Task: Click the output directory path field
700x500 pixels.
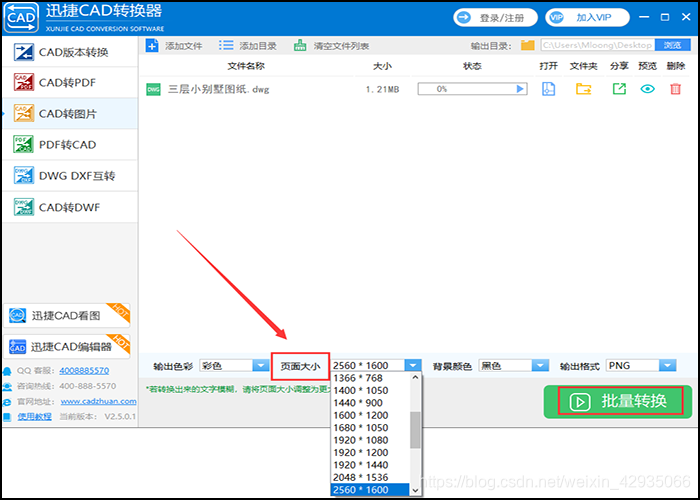Action: pyautogui.click(x=598, y=45)
